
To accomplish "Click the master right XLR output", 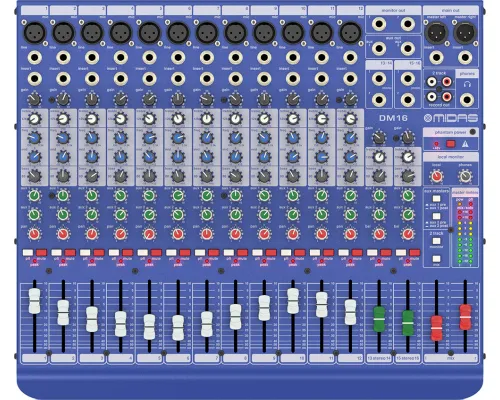I will point(465,33).
